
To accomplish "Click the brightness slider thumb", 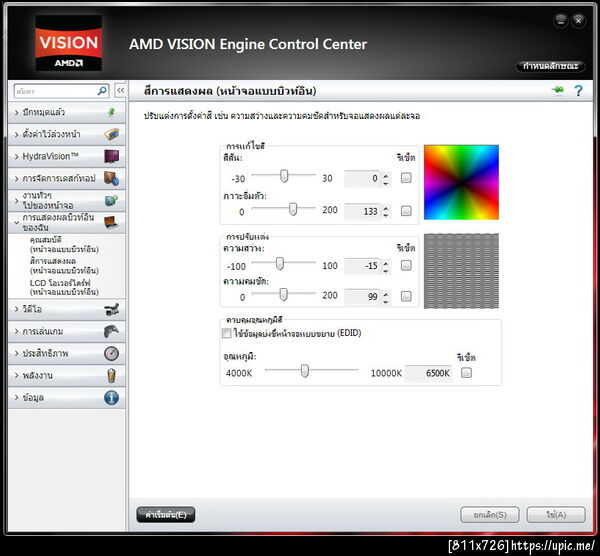I will click(x=280, y=264).
